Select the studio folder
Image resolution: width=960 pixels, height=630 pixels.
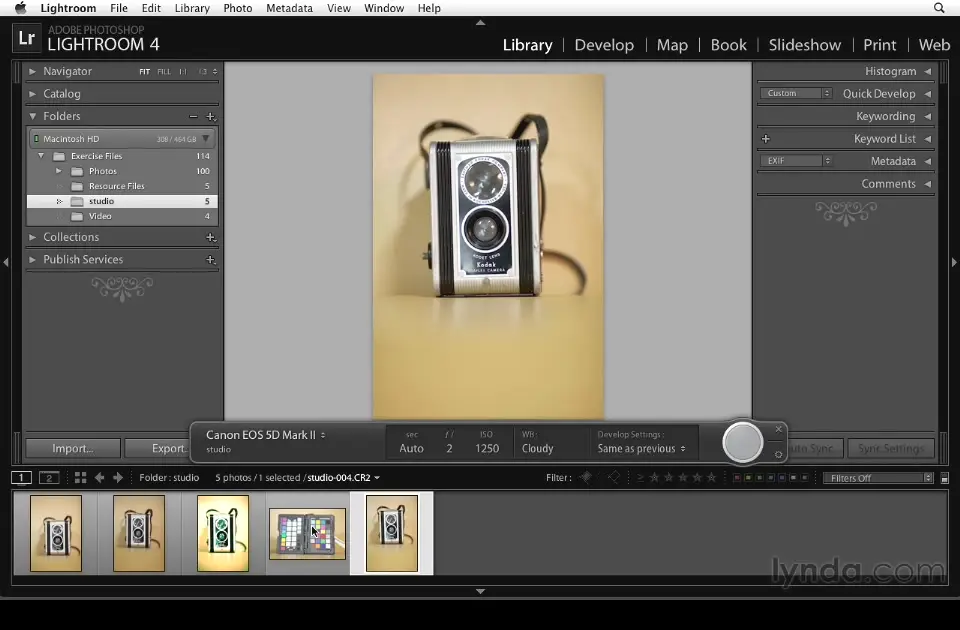[122, 201]
